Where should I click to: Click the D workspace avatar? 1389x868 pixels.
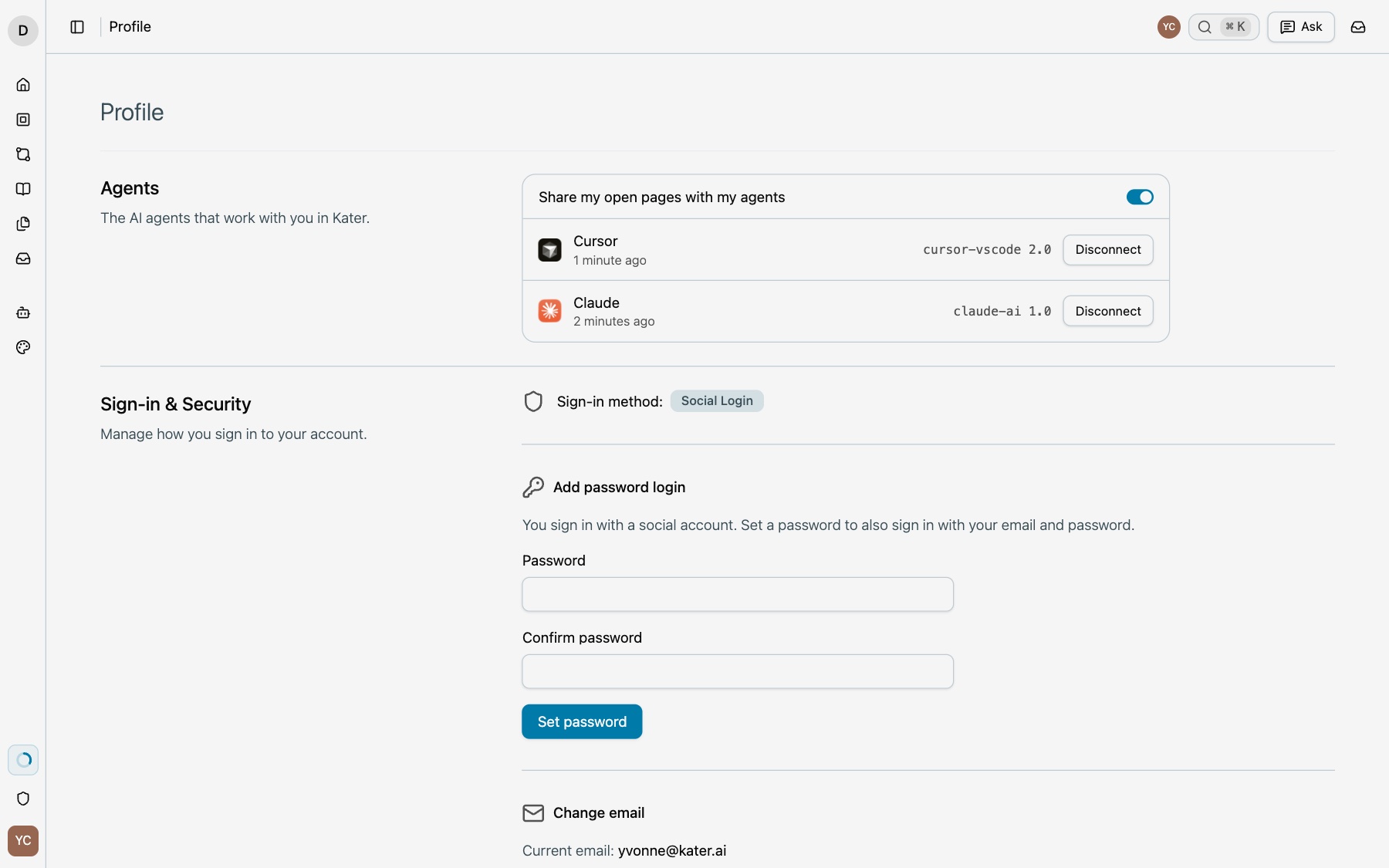click(23, 31)
